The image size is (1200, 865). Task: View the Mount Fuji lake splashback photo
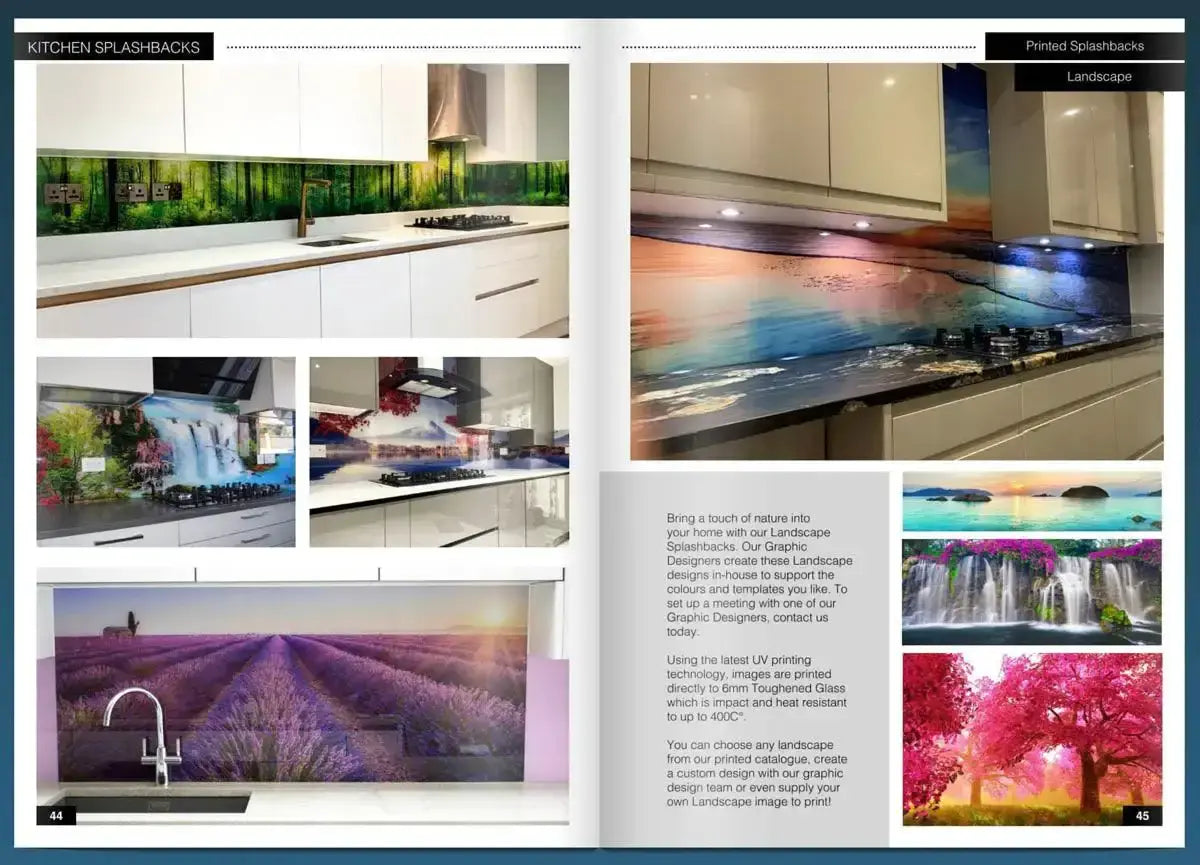[x=438, y=451]
